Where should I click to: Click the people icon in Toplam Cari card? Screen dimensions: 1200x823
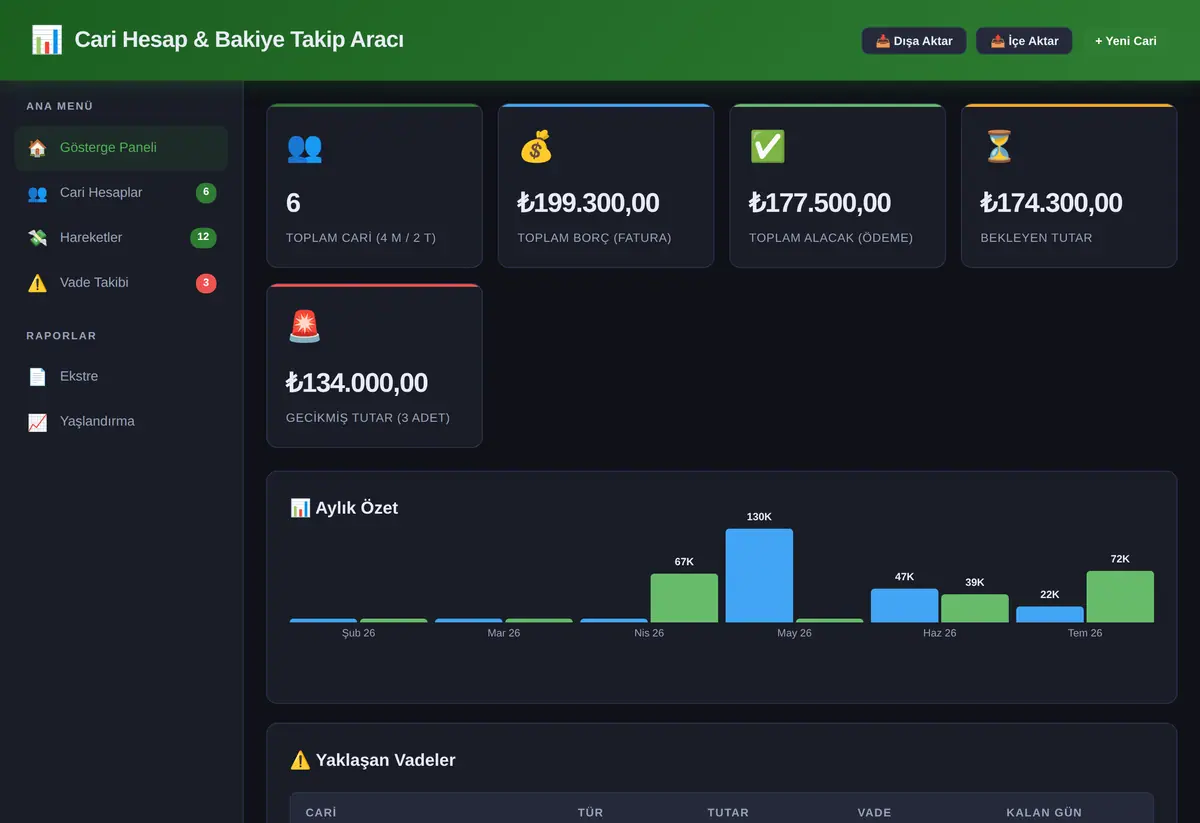pos(304,147)
